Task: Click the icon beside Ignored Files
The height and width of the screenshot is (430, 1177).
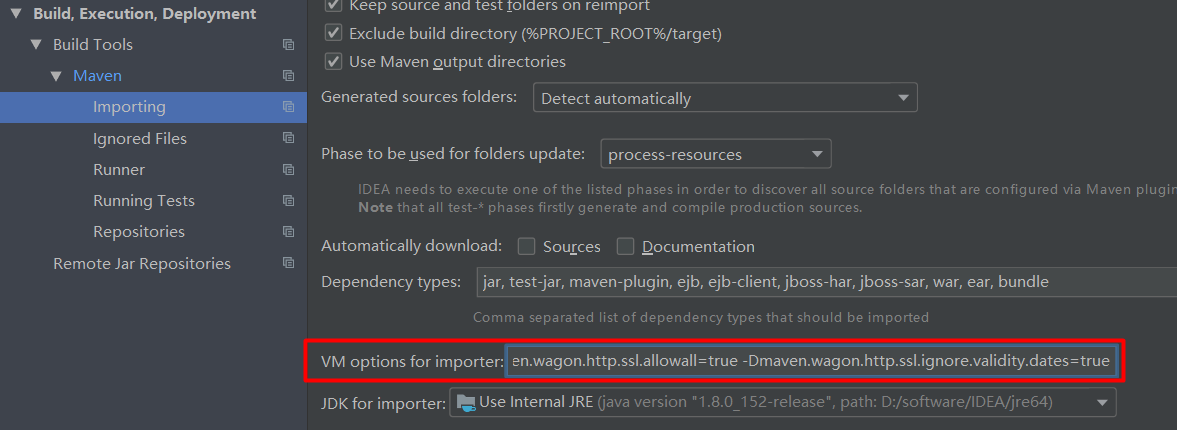Action: (x=289, y=138)
